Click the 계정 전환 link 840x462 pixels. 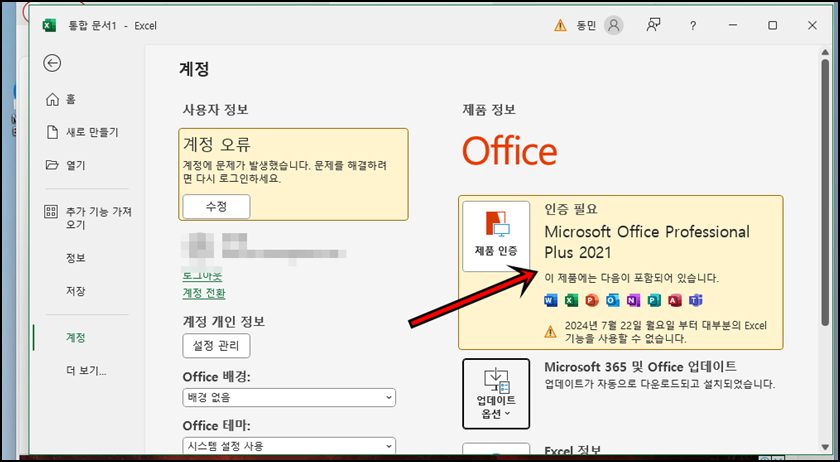[204, 293]
